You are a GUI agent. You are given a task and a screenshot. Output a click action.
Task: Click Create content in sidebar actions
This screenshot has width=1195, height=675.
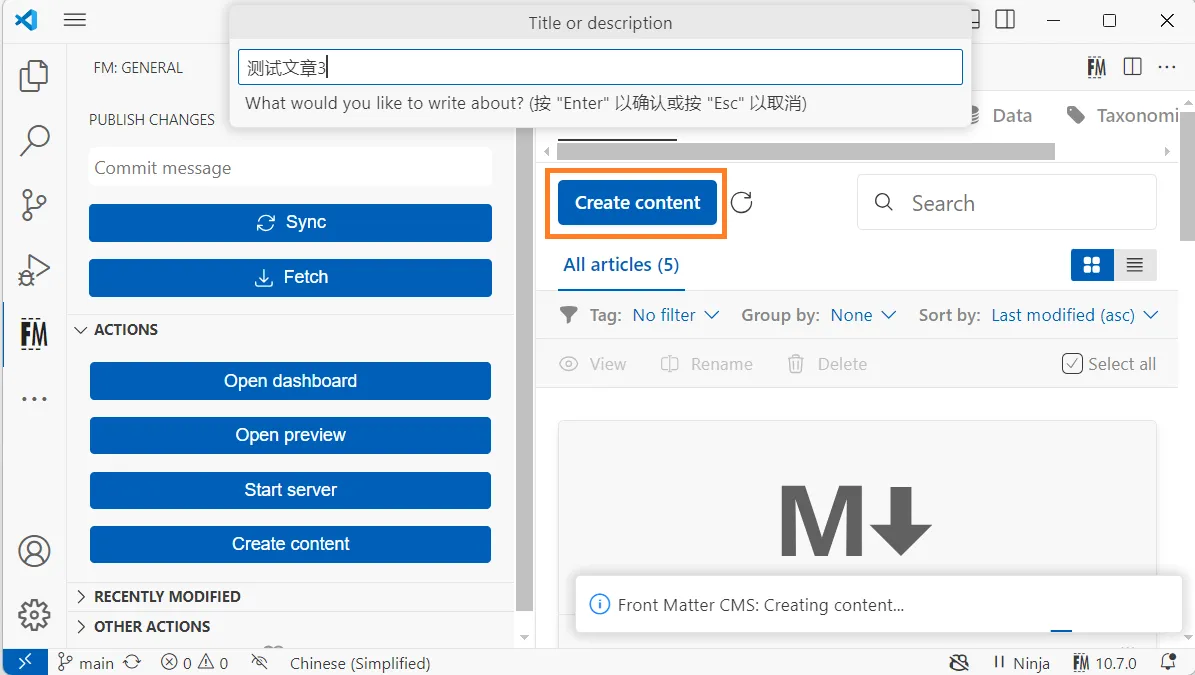point(290,544)
